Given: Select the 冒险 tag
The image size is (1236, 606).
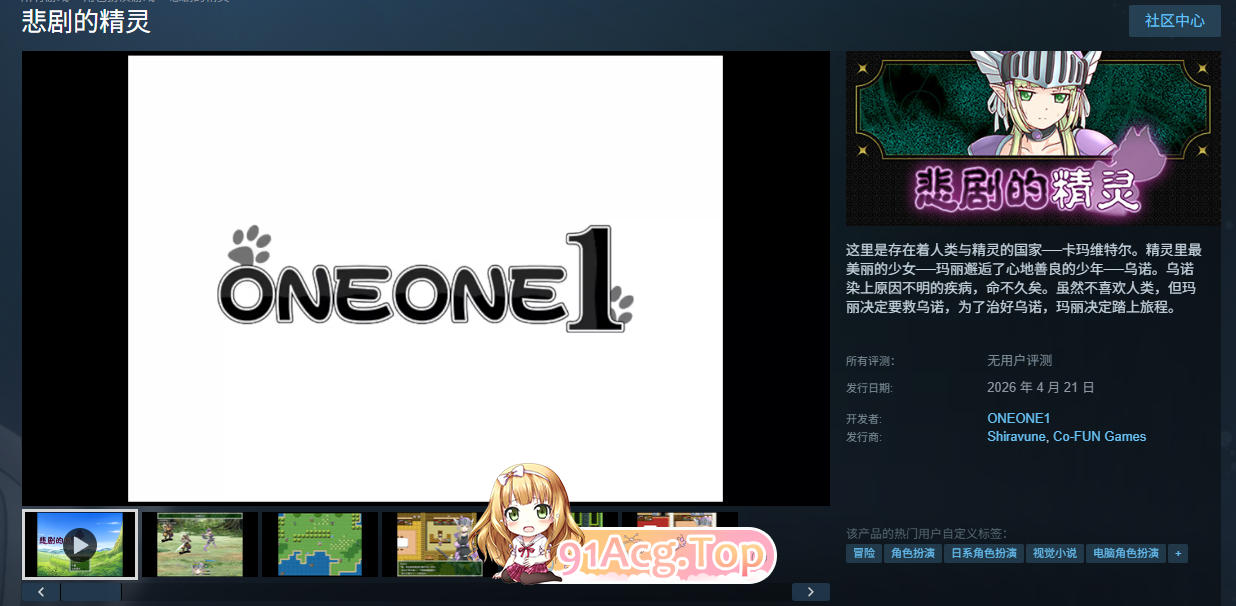Looking at the screenshot, I should coord(863,553).
